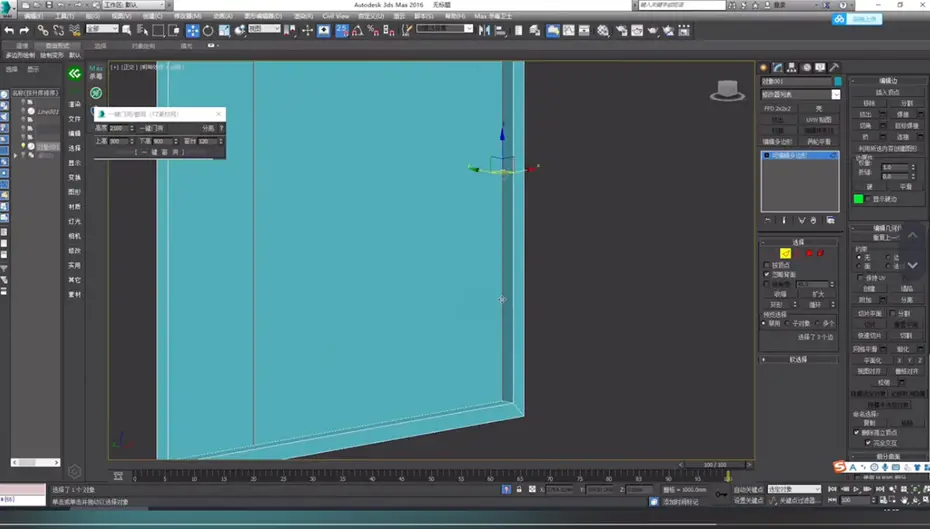Click the green hard edge color swatch
930x529 pixels.
click(x=858, y=199)
